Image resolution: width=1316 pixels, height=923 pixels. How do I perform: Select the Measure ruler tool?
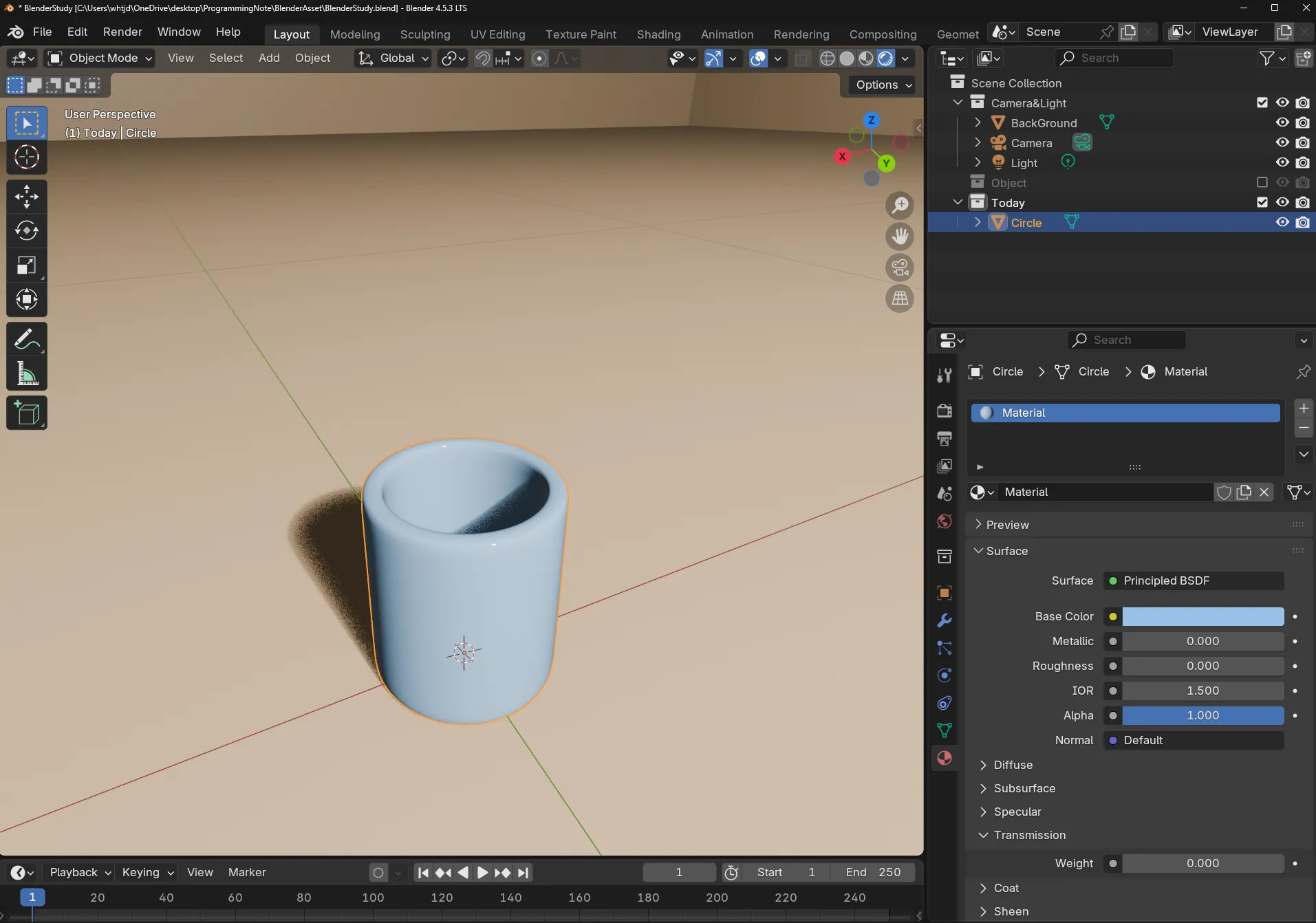pyautogui.click(x=26, y=374)
